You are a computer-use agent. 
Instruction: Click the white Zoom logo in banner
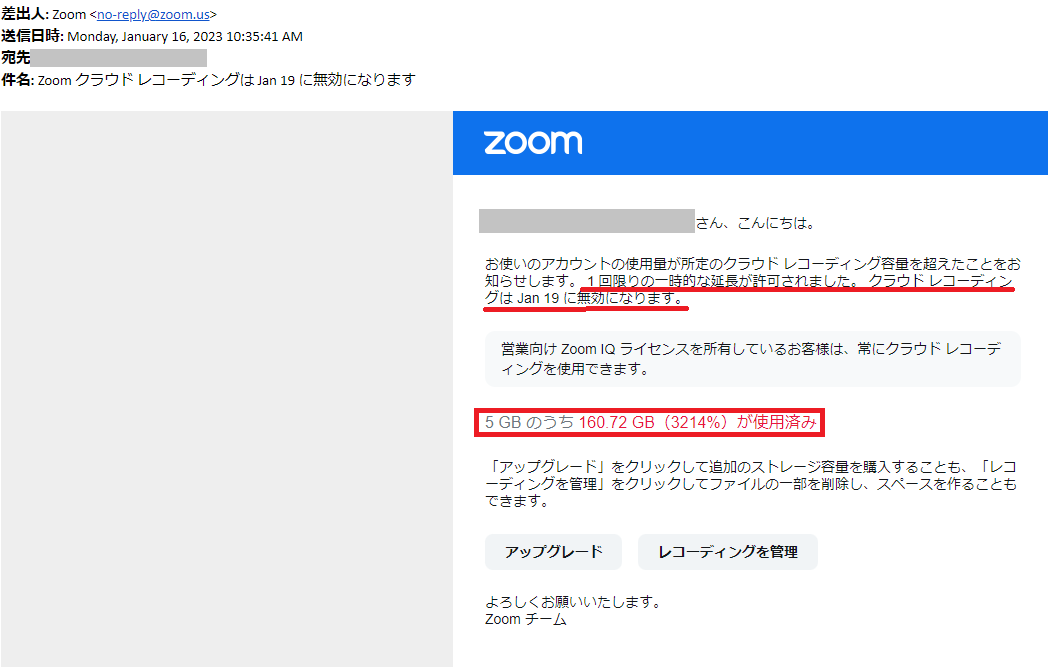(533, 142)
